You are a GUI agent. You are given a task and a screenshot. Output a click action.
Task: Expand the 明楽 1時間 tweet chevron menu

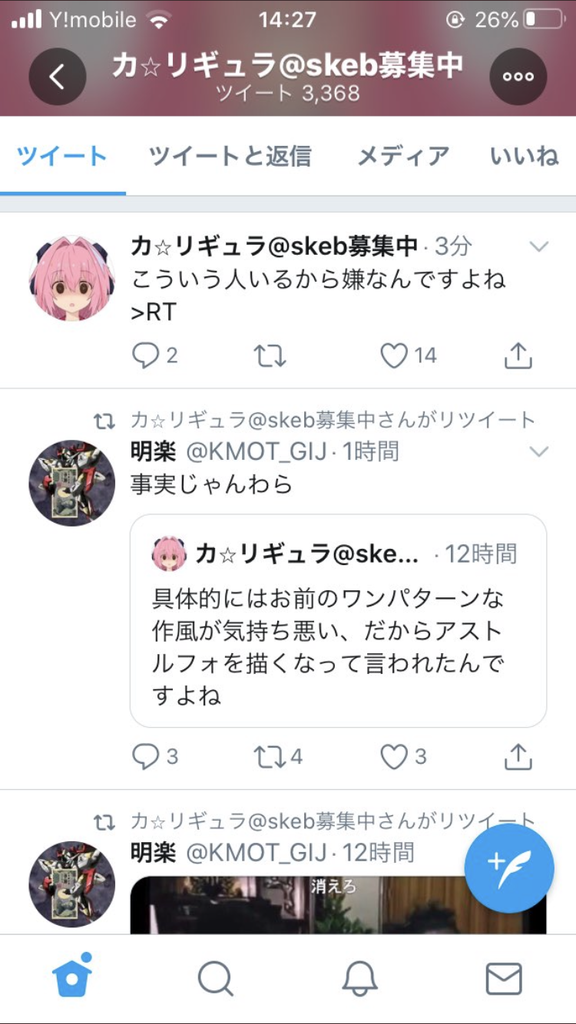click(539, 451)
